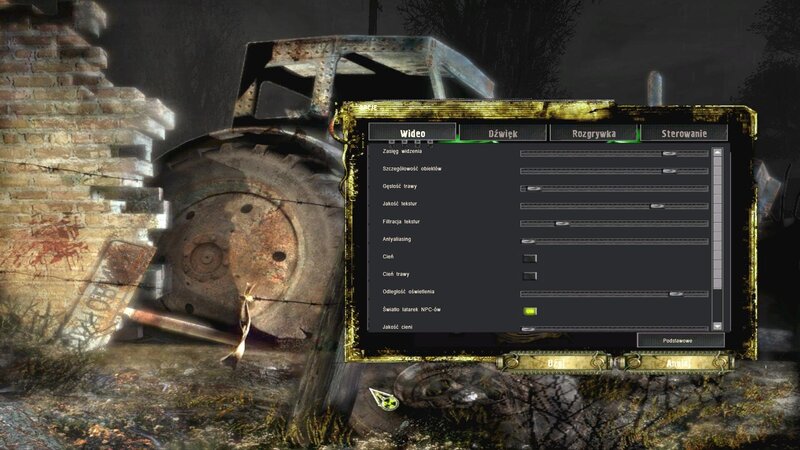Toggle the Cień trawy checkbox
The width and height of the screenshot is (800, 450).
click(529, 275)
